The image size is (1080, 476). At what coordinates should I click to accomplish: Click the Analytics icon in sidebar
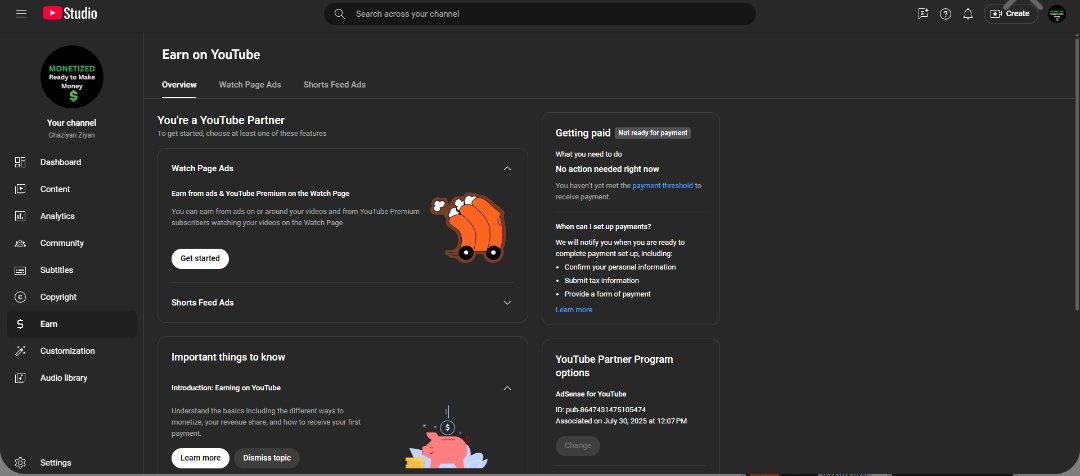20,216
